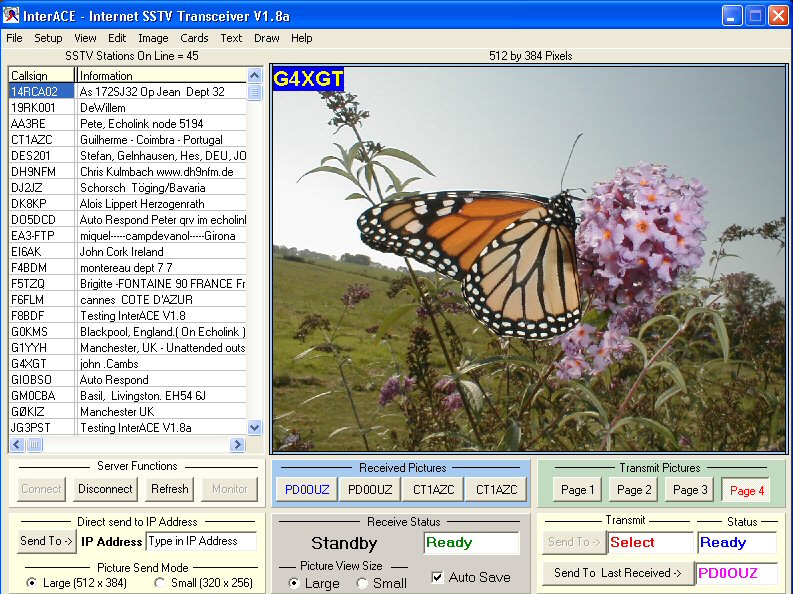Click Send To Last Received button
This screenshot has height=594, width=793.
point(618,573)
